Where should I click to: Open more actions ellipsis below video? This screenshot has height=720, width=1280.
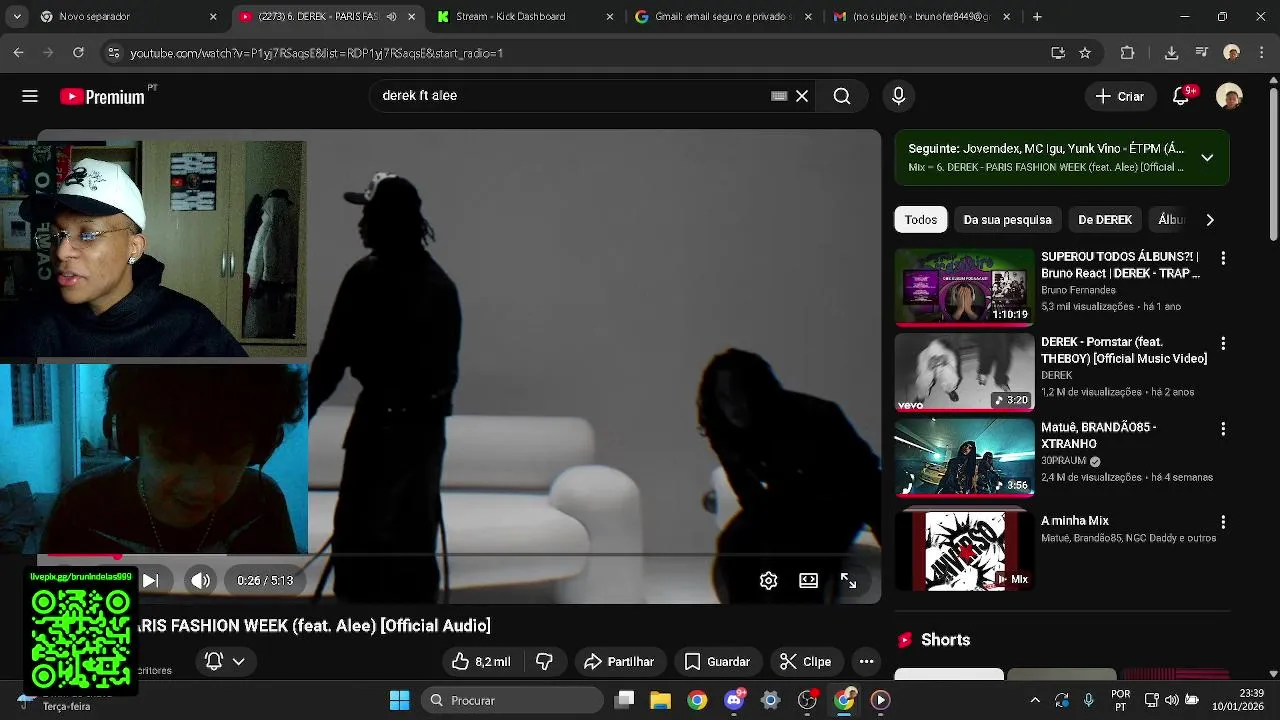[866, 661]
